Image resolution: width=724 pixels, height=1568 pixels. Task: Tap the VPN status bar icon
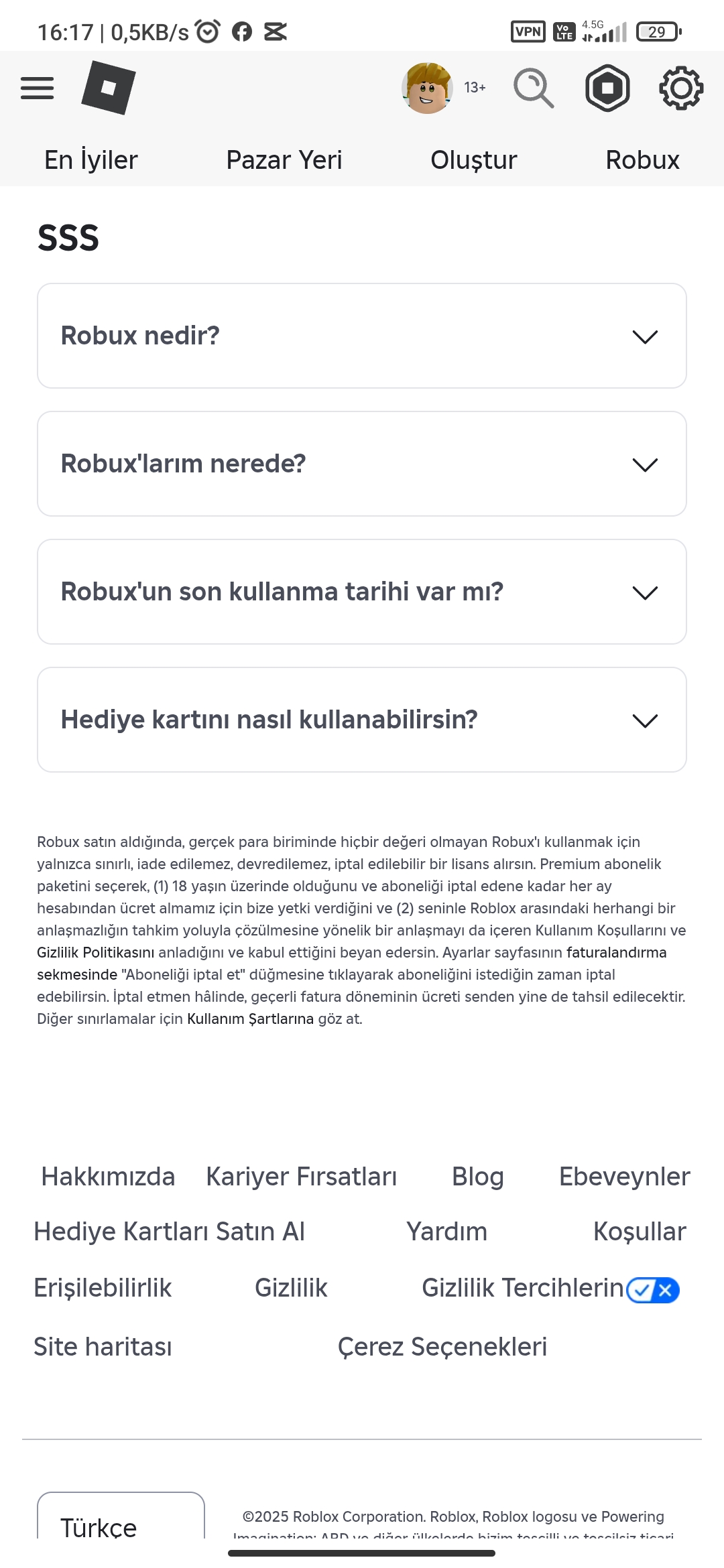pyautogui.click(x=528, y=31)
